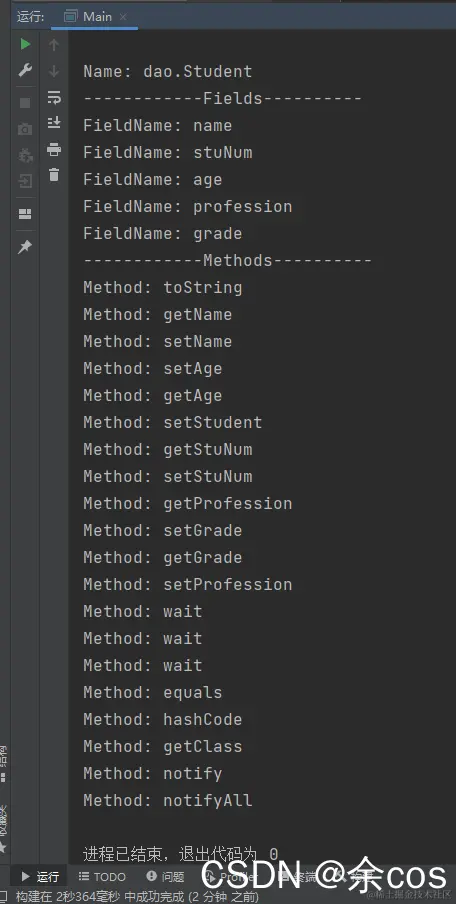The image size is (456, 904).
Task: Click the 'Name: dao.Student' console line
Action: tap(168, 71)
